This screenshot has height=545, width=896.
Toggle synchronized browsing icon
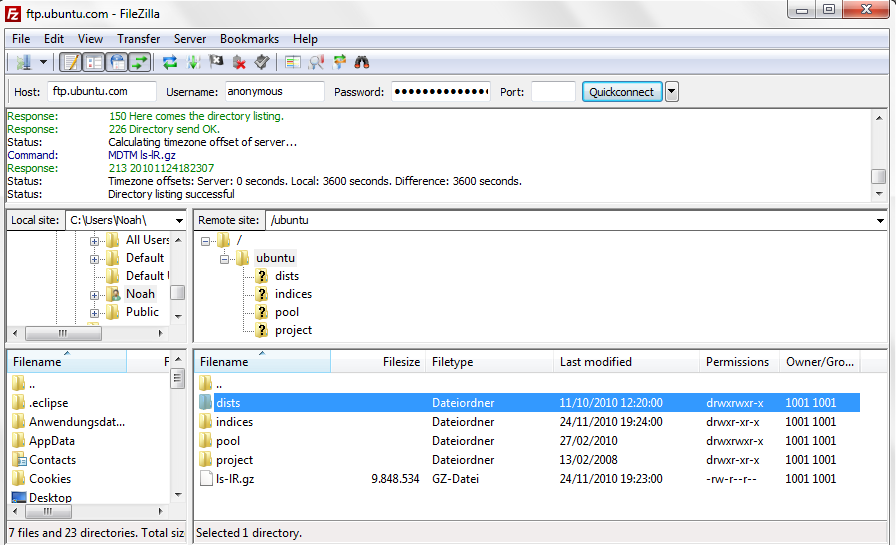[339, 62]
